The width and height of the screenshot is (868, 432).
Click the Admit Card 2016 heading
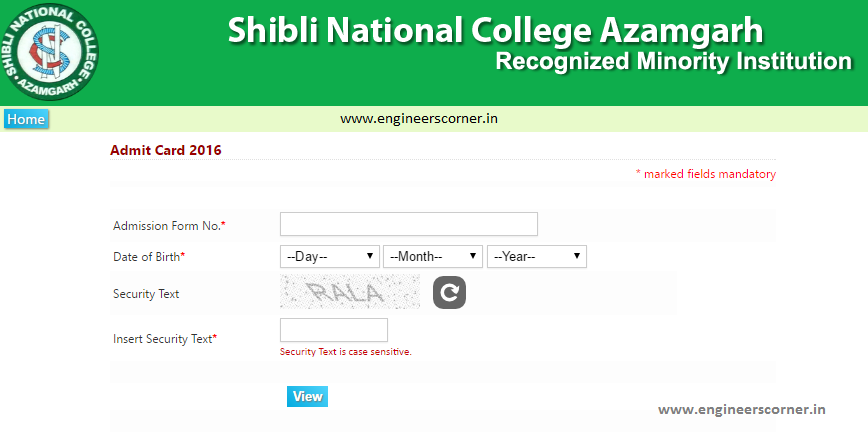(165, 150)
